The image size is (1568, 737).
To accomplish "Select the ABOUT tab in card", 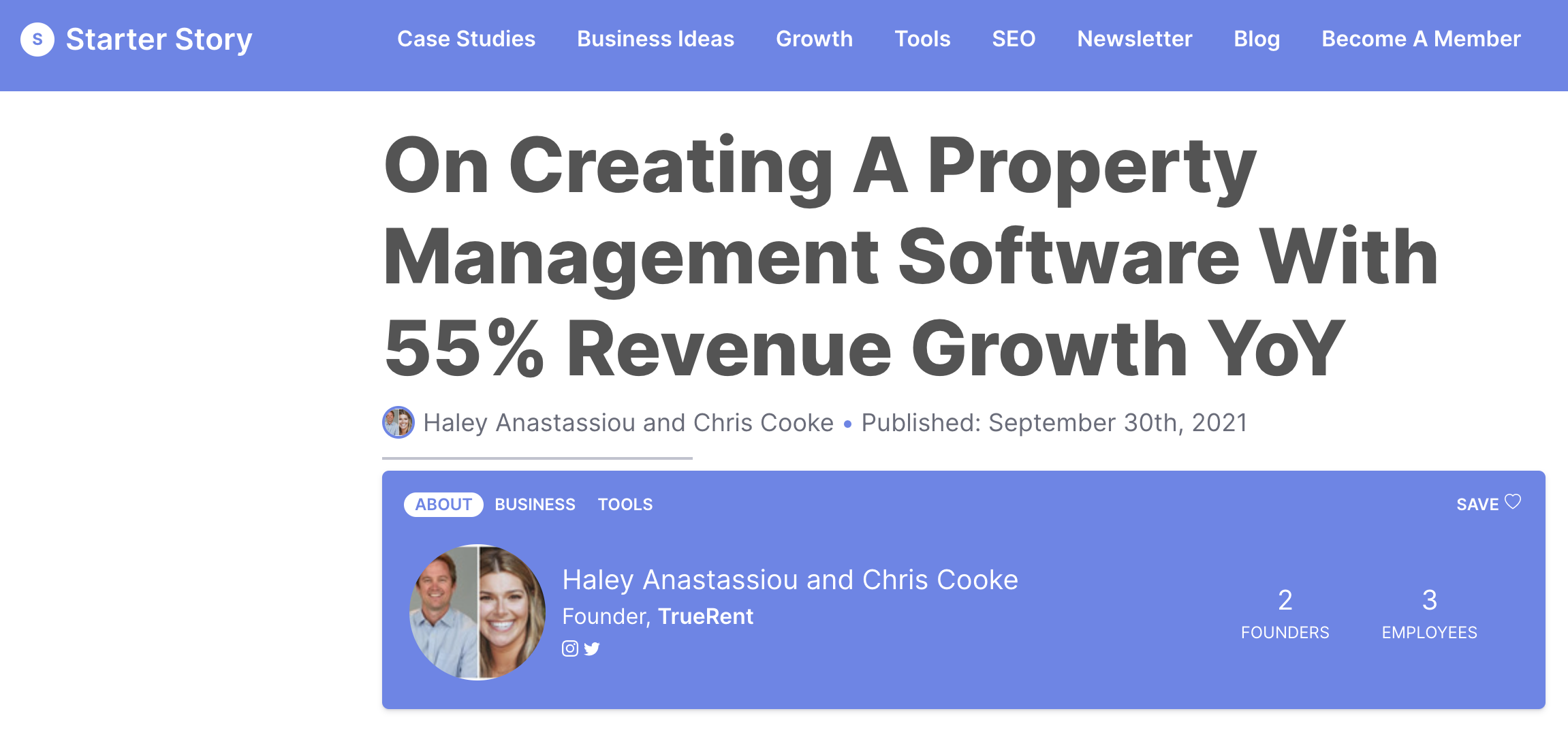I will click(x=443, y=504).
